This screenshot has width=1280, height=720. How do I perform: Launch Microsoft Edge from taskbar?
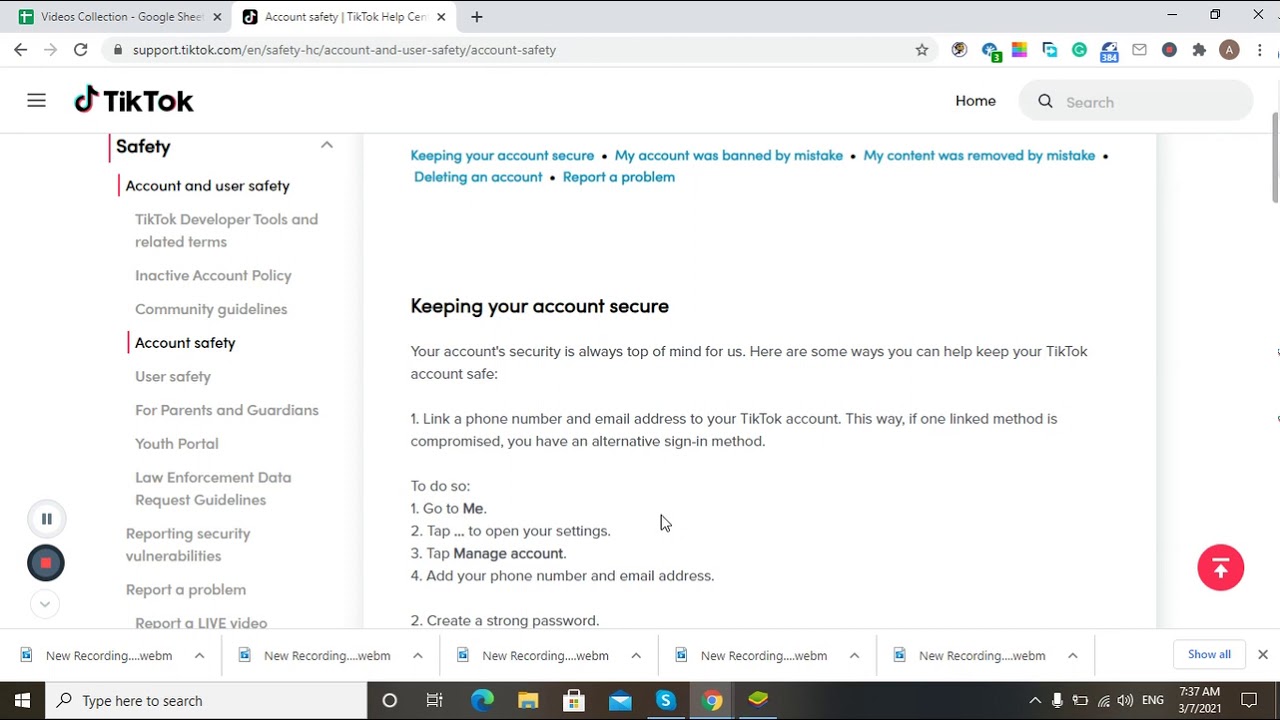[x=482, y=701]
